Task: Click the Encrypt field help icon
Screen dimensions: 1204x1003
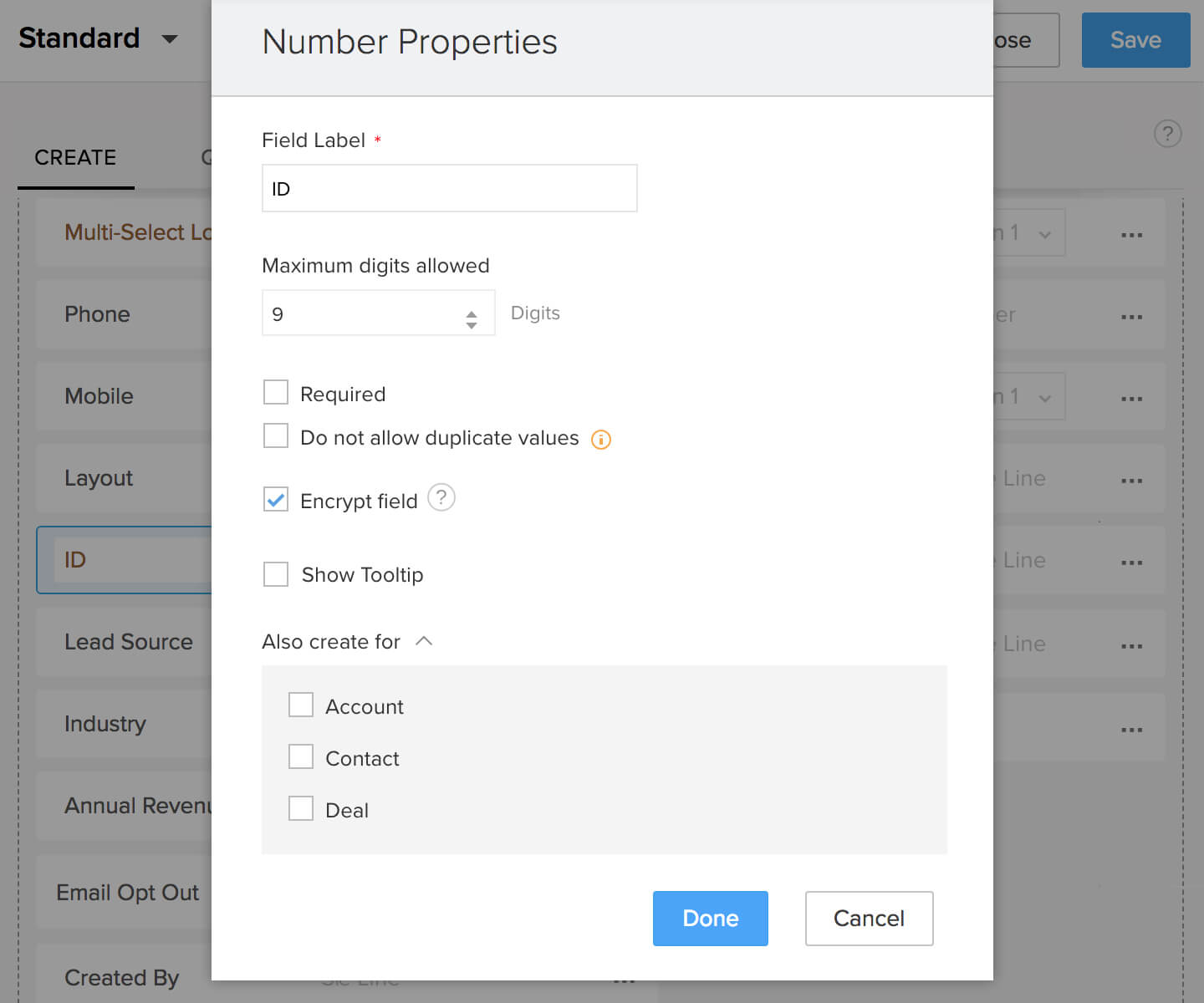Action: 441,498
